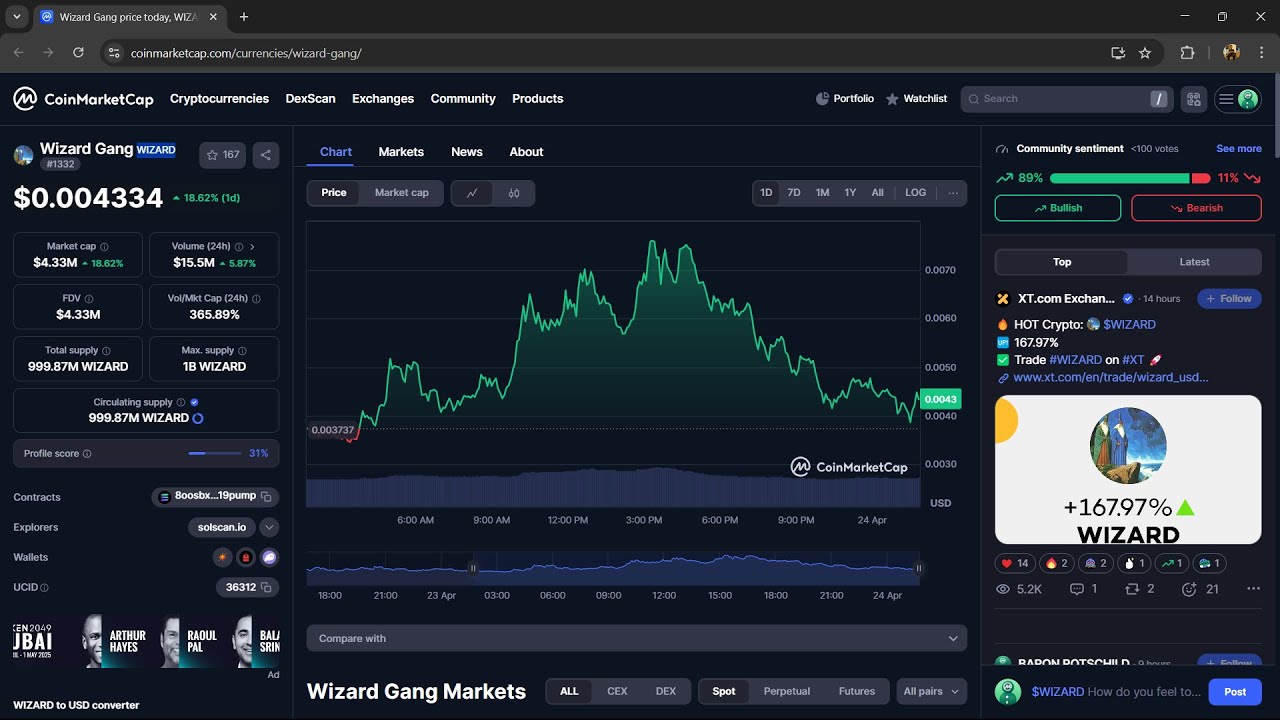The image size is (1280, 720).
Task: Add Wizard Gang to watchlist star
Action: click(222, 155)
